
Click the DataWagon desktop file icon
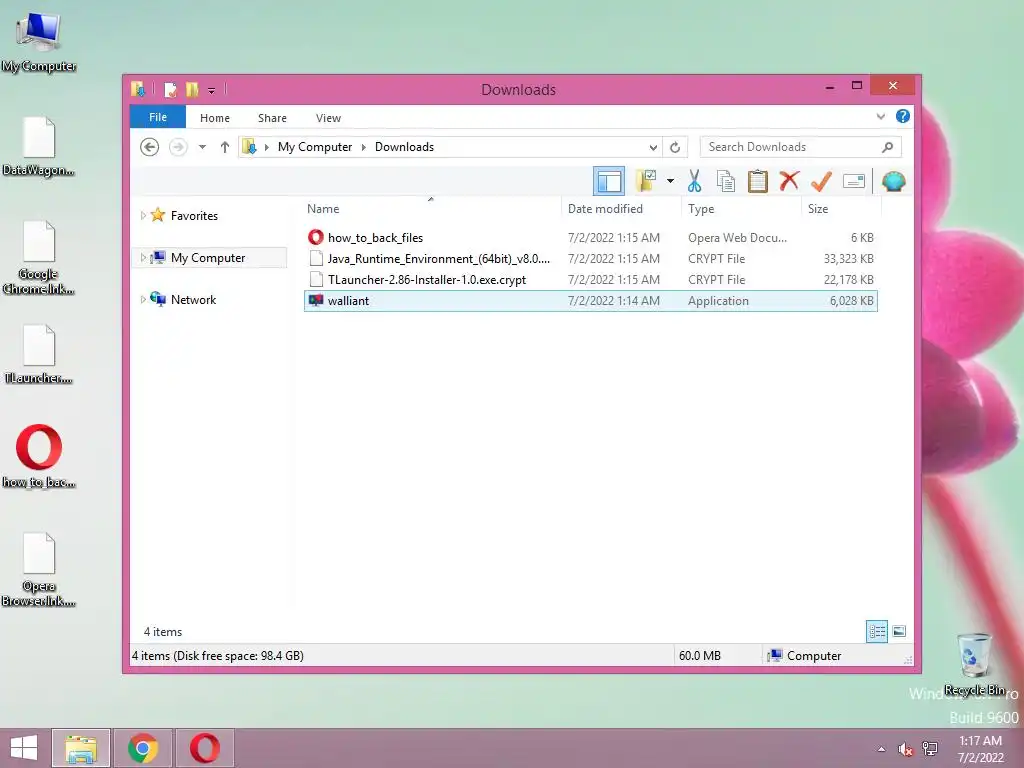click(x=39, y=146)
